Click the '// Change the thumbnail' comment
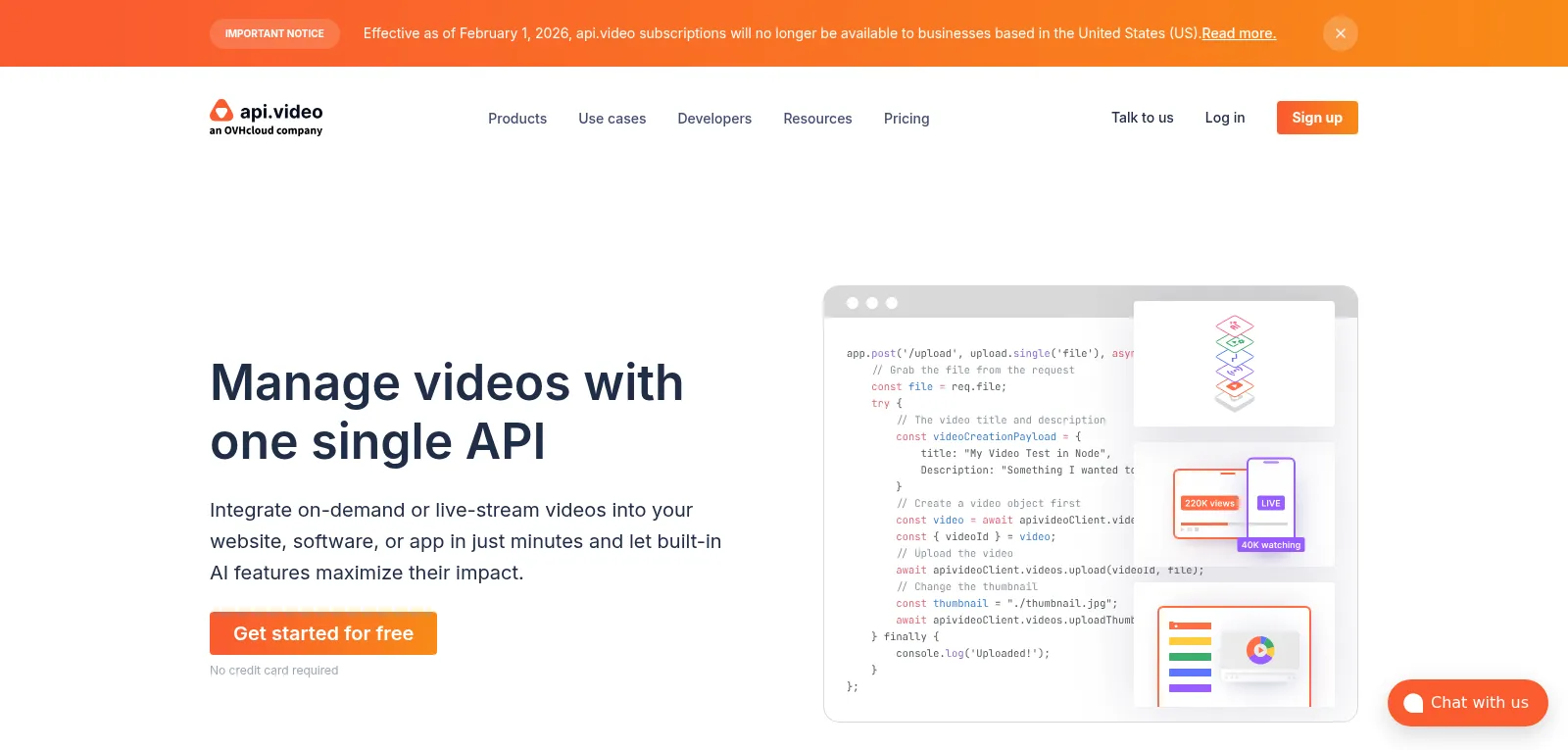 pos(966,587)
